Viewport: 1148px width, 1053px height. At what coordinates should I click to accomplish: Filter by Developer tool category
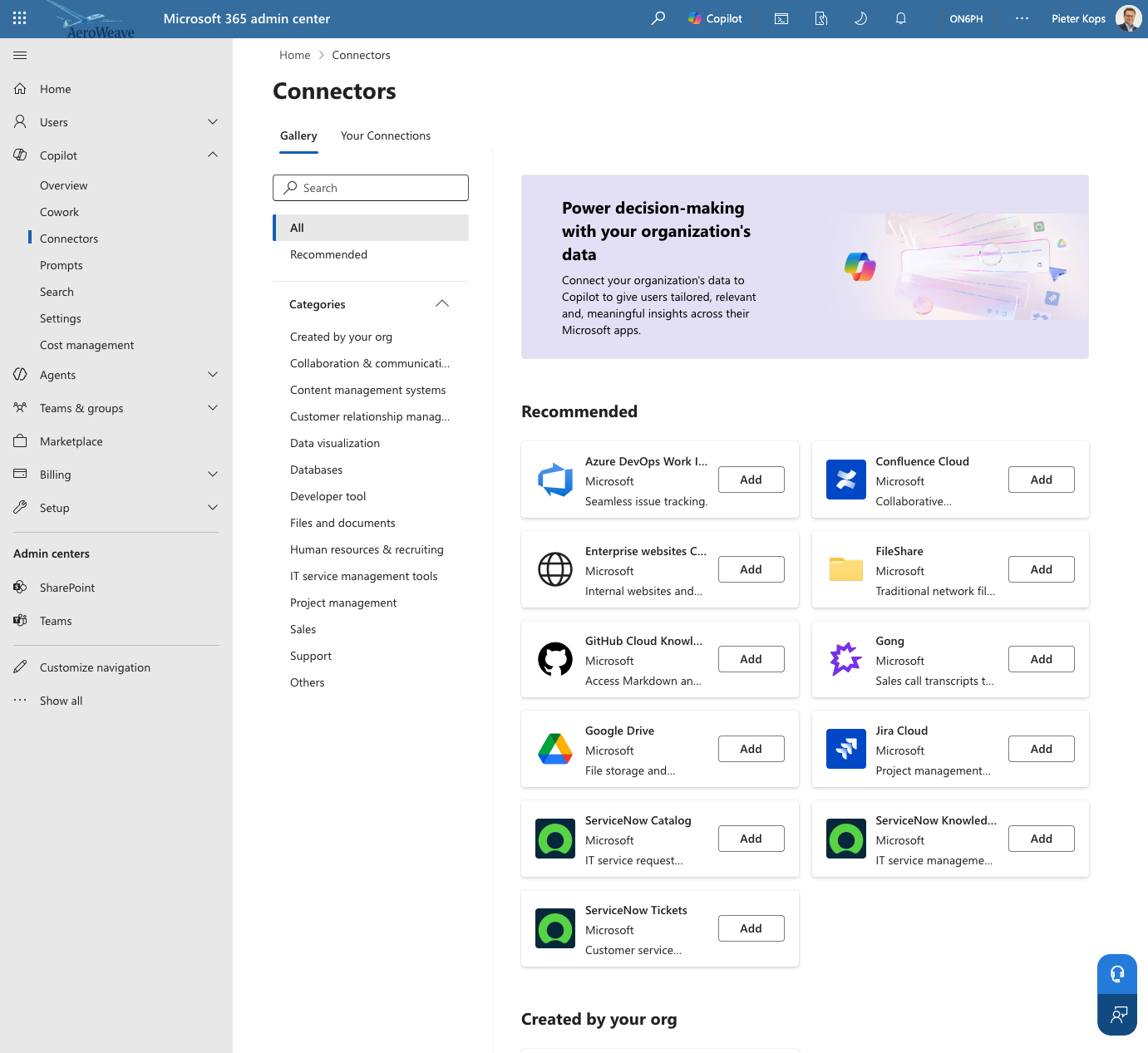[x=328, y=496]
